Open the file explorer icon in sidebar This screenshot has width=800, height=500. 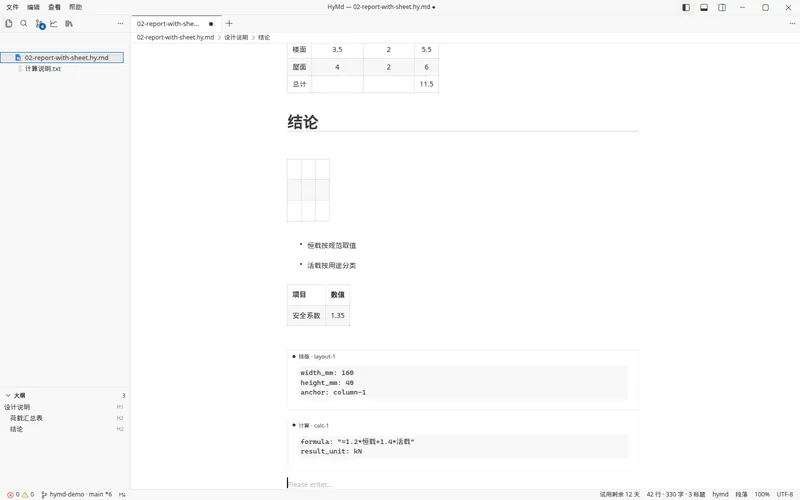click(9, 23)
